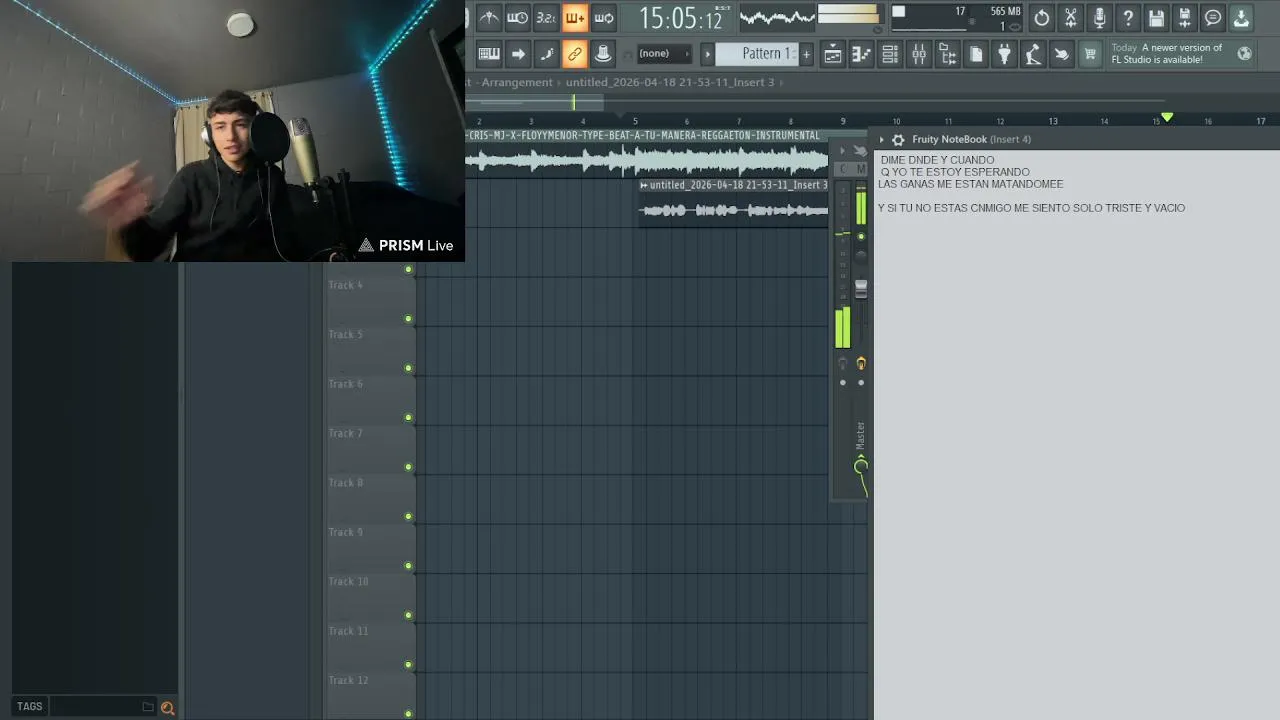Image resolution: width=1280 pixels, height=720 pixels.
Task: Toggle step editing mode
Action: [x=546, y=53]
